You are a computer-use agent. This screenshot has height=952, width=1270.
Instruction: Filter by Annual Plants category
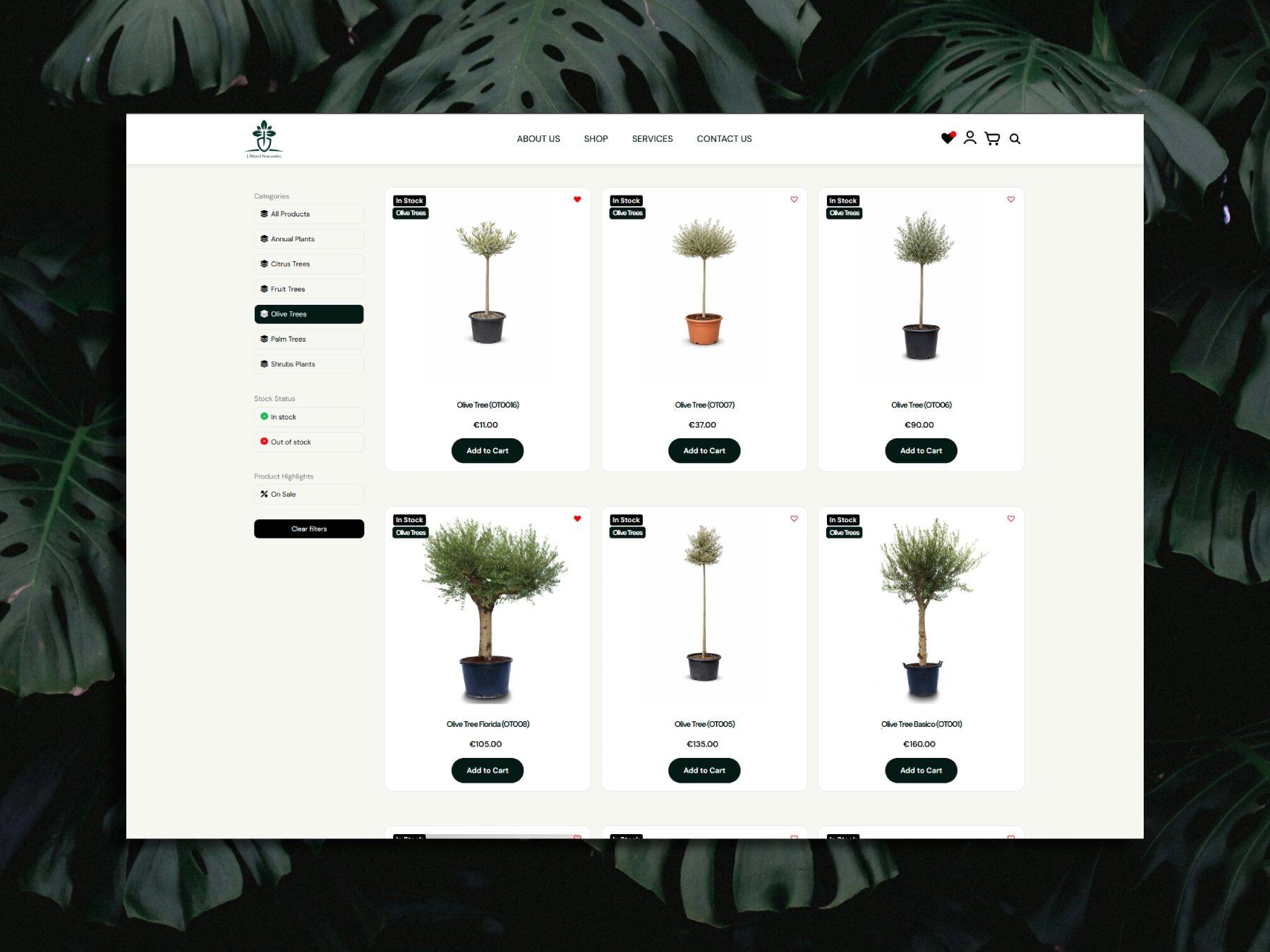tap(309, 239)
